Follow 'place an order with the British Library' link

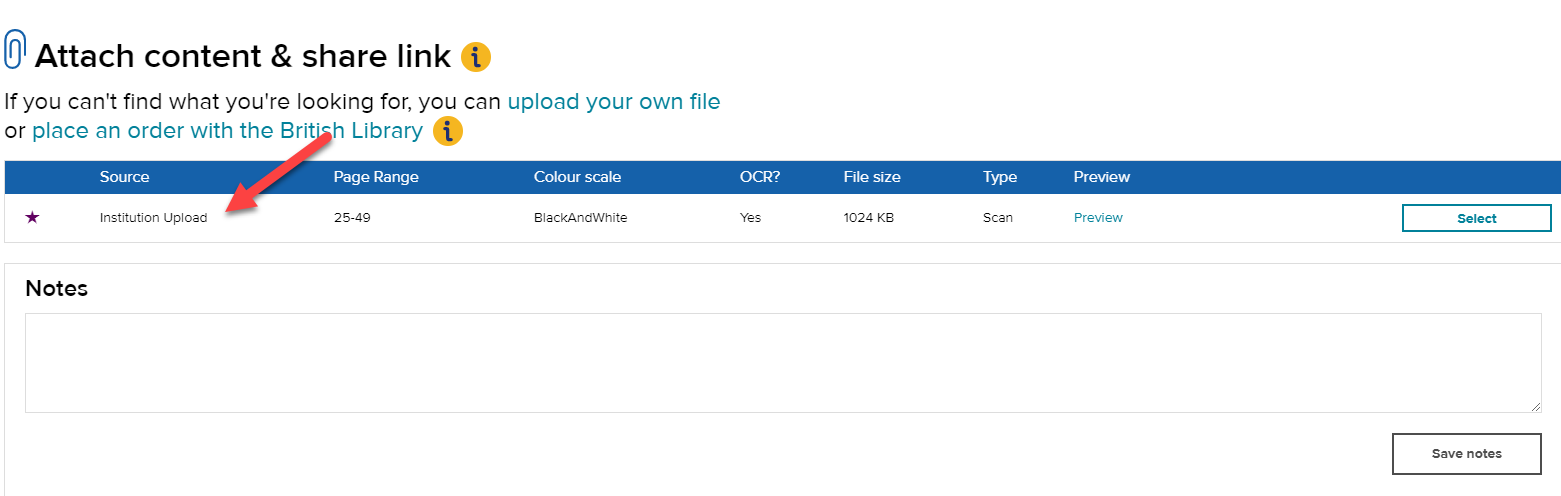coord(227,131)
